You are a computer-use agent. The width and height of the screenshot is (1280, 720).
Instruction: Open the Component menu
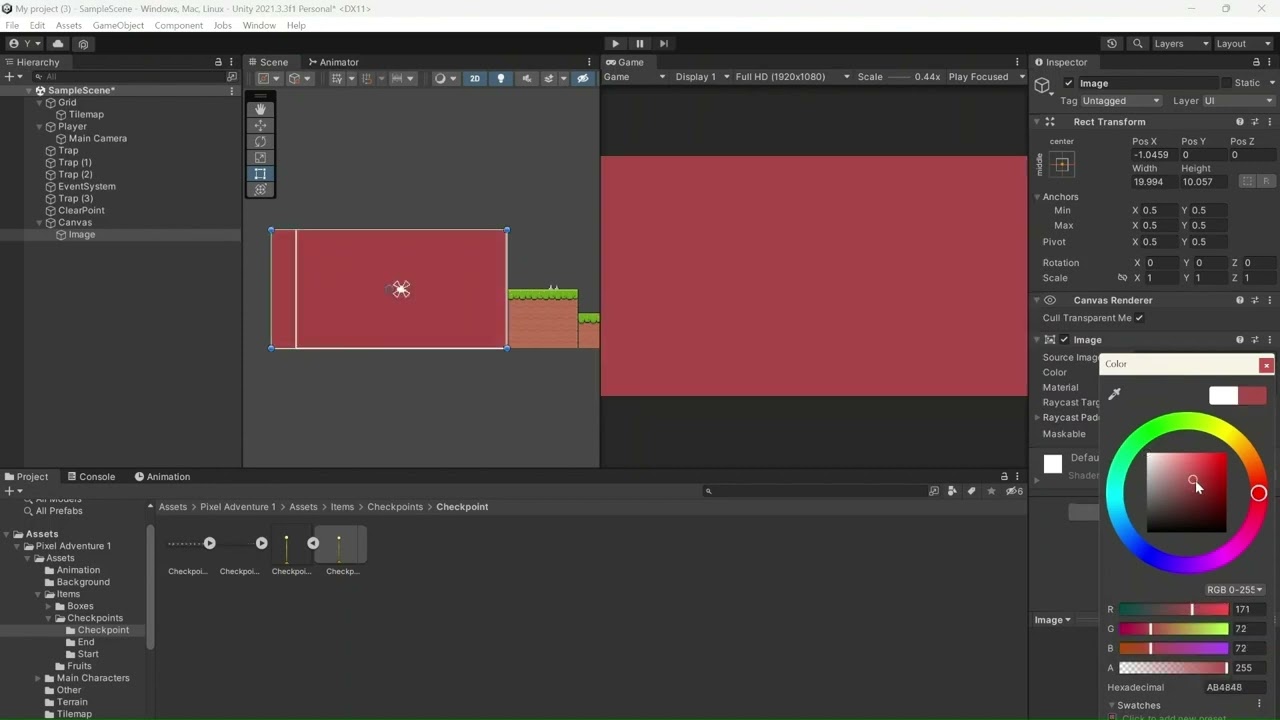[178, 25]
